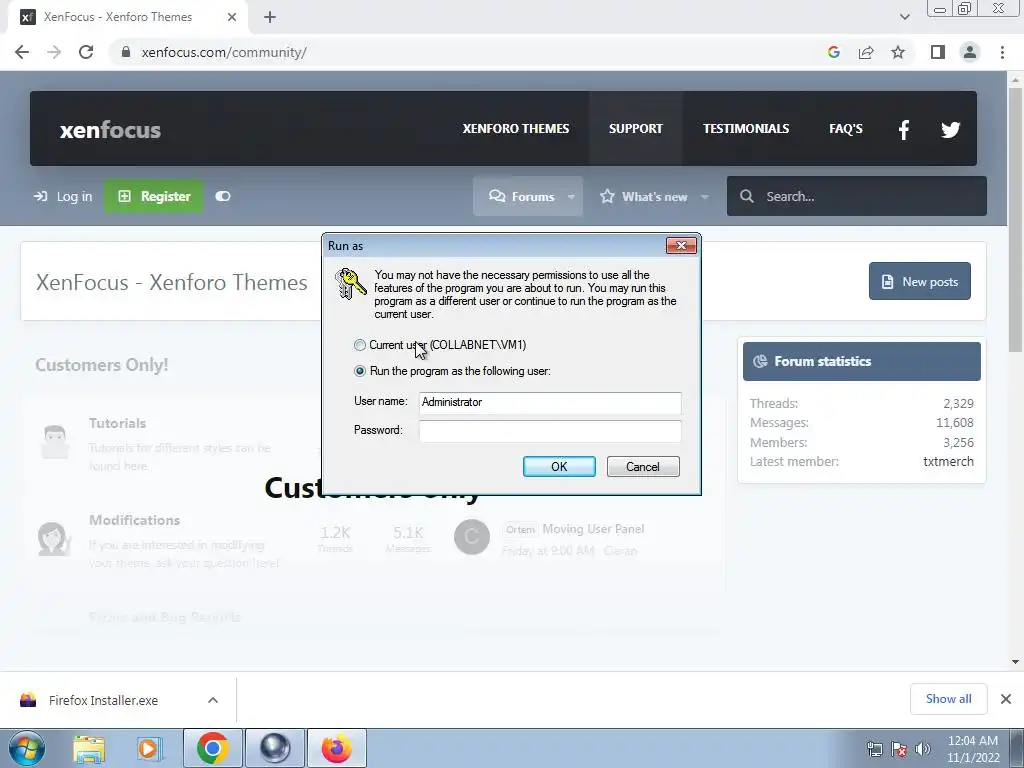This screenshot has width=1024, height=768.
Task: Open XENFORO THEMES menu item
Action: point(516,129)
